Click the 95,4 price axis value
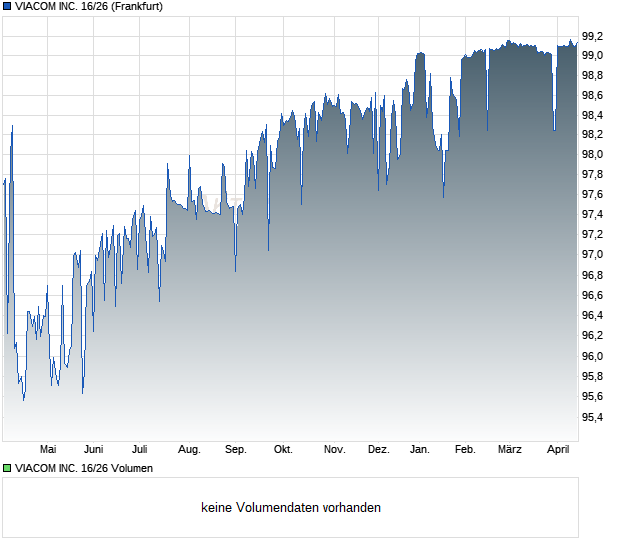 point(593,418)
